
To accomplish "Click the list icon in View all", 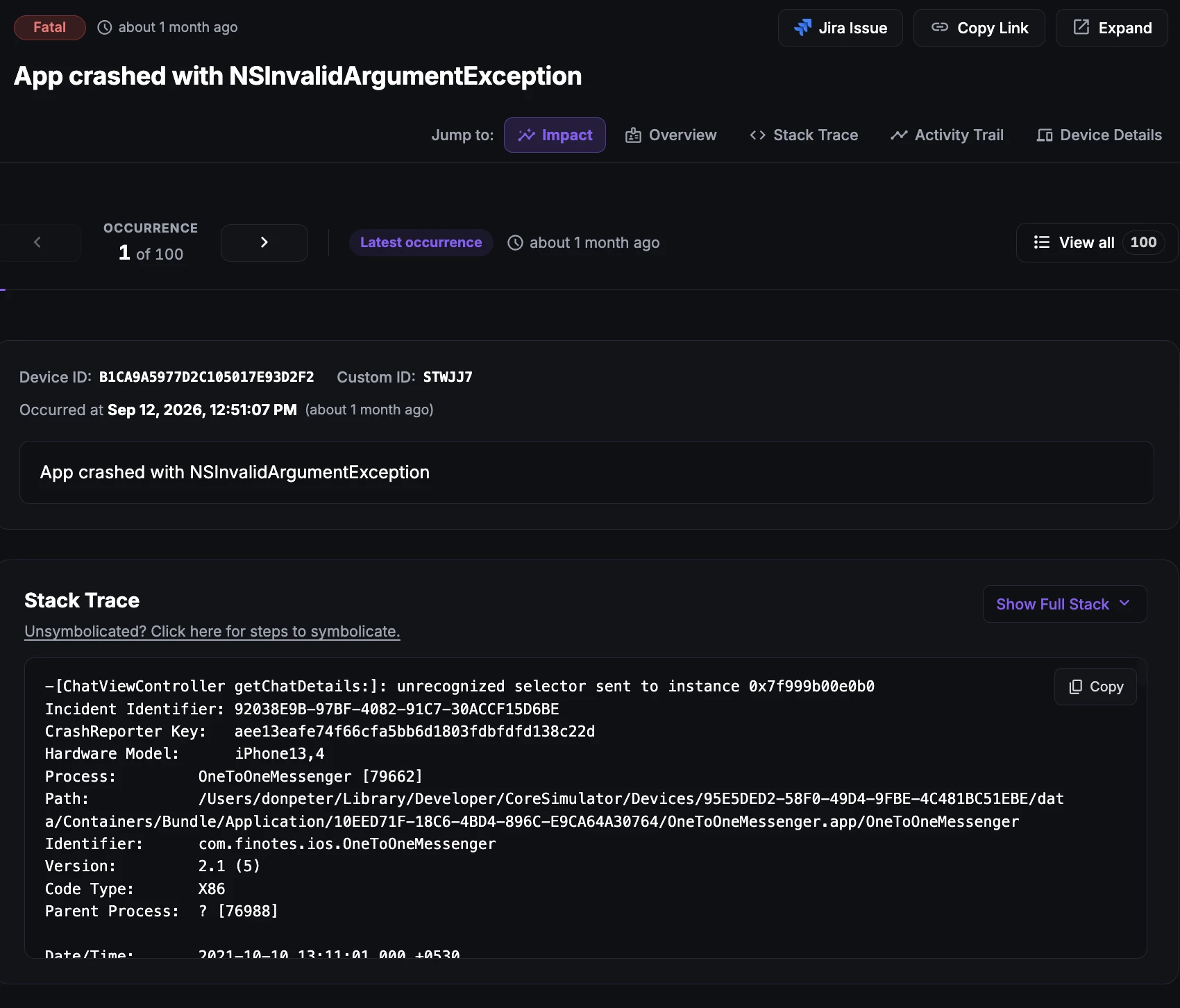I will 1041,242.
